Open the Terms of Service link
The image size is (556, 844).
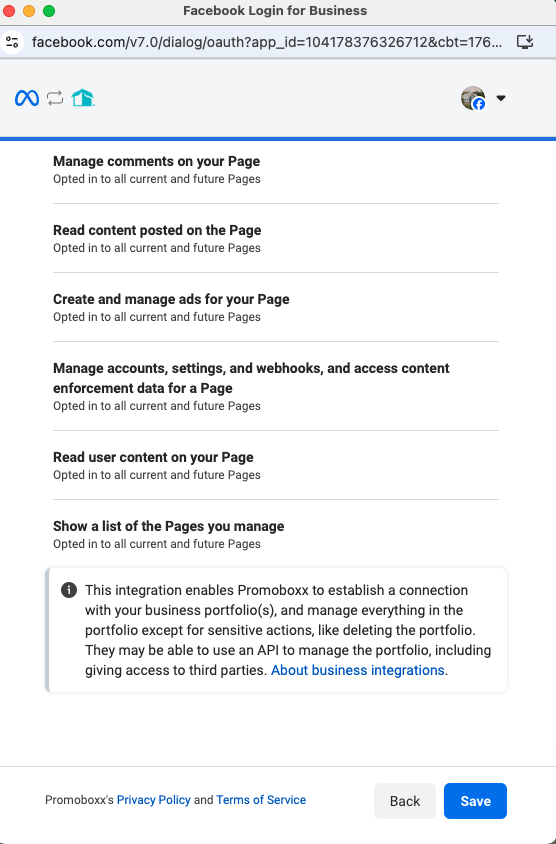(x=261, y=800)
